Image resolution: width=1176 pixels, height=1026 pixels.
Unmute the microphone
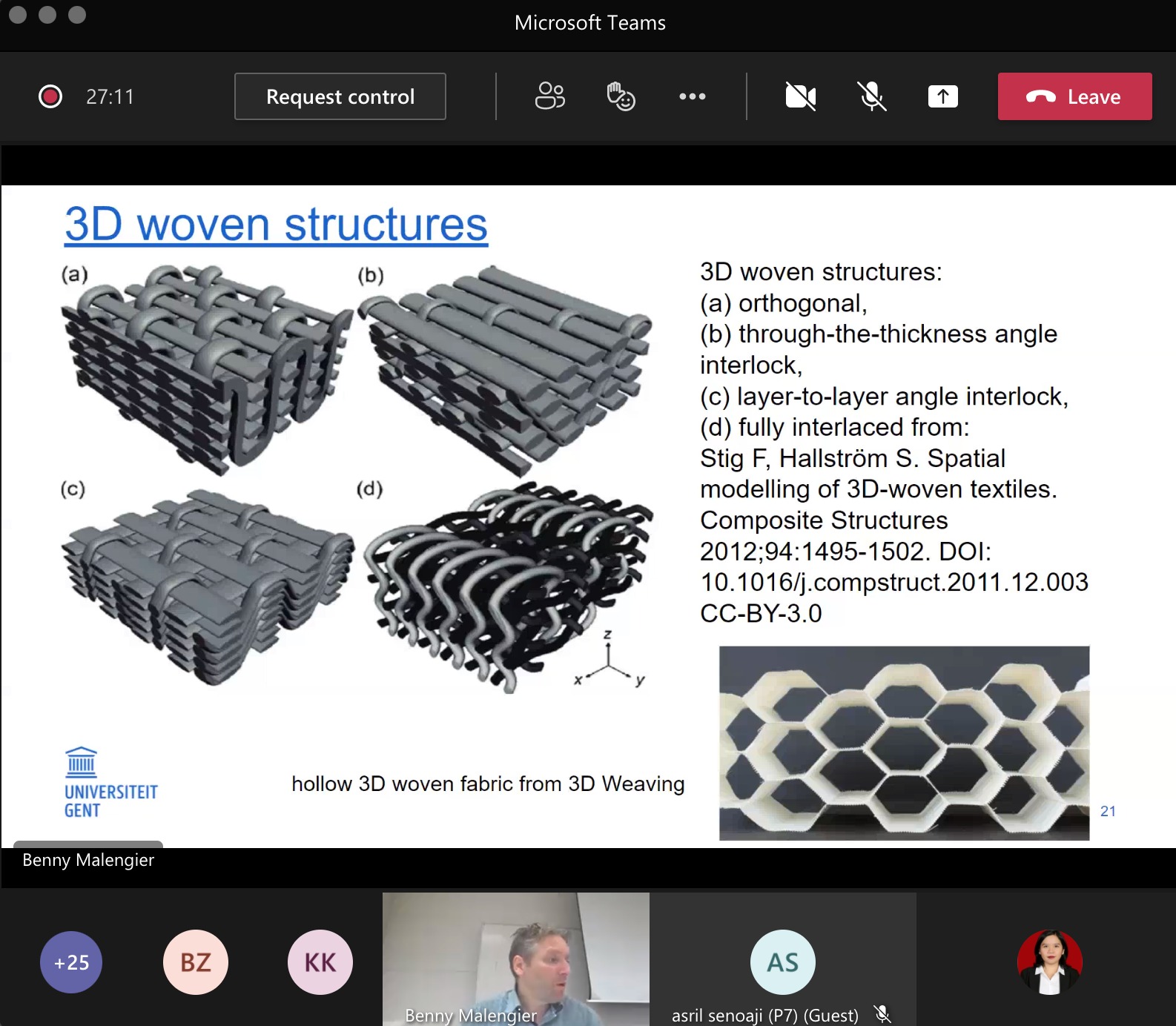point(871,96)
